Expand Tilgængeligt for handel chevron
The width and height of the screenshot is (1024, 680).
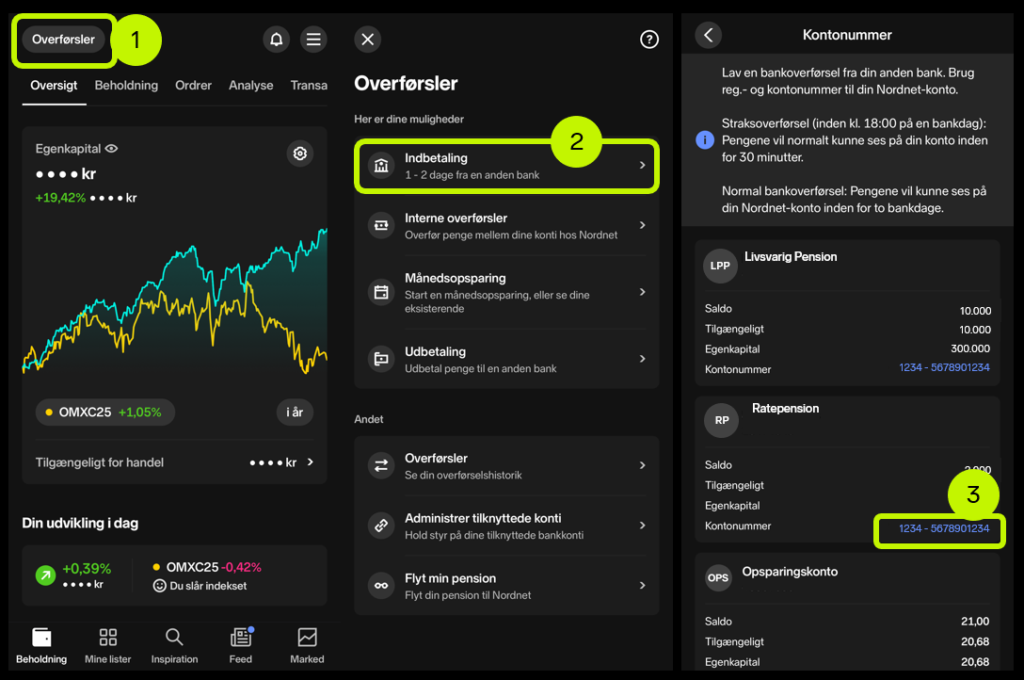(310, 462)
